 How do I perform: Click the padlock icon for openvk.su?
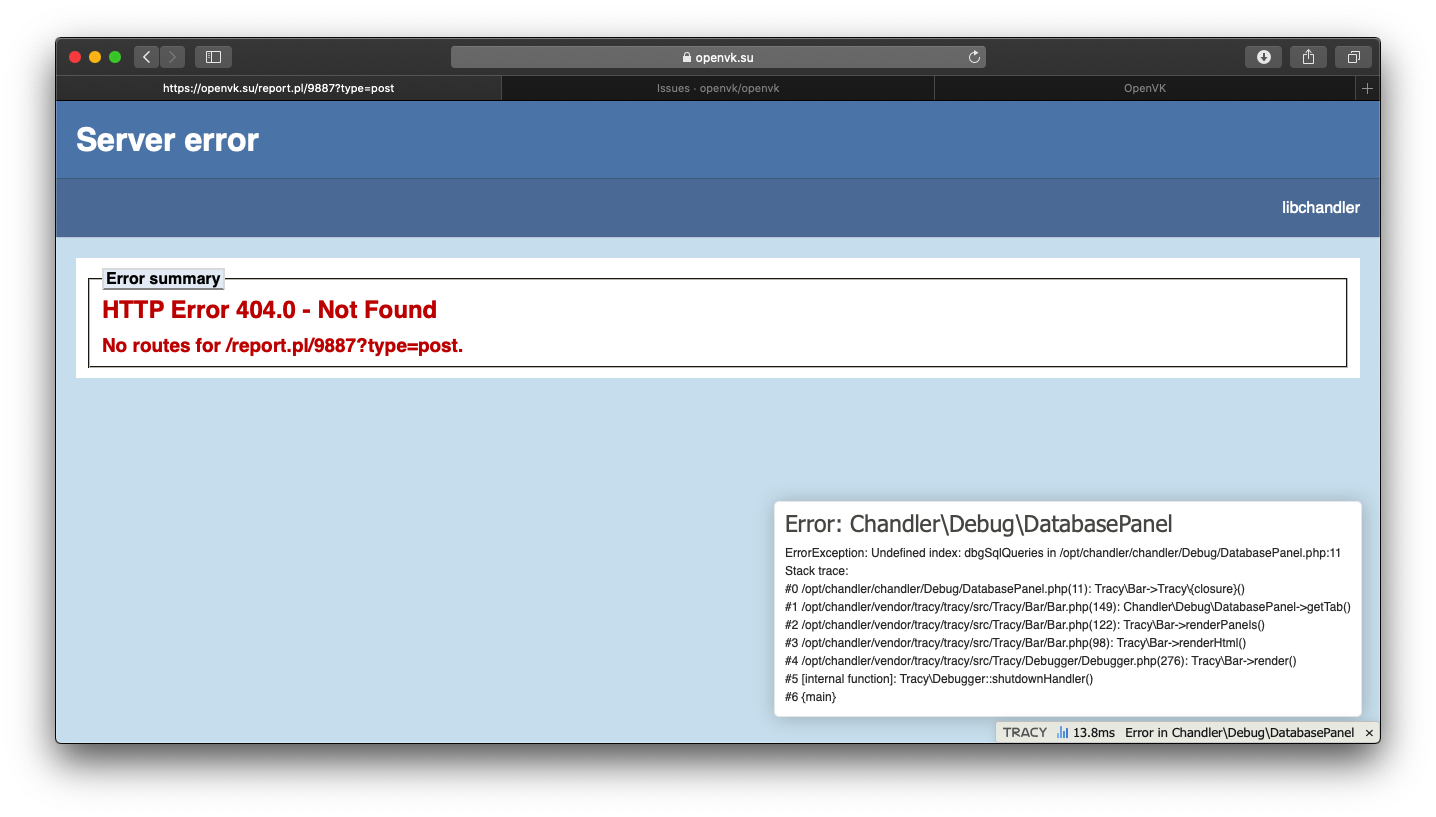pos(687,57)
